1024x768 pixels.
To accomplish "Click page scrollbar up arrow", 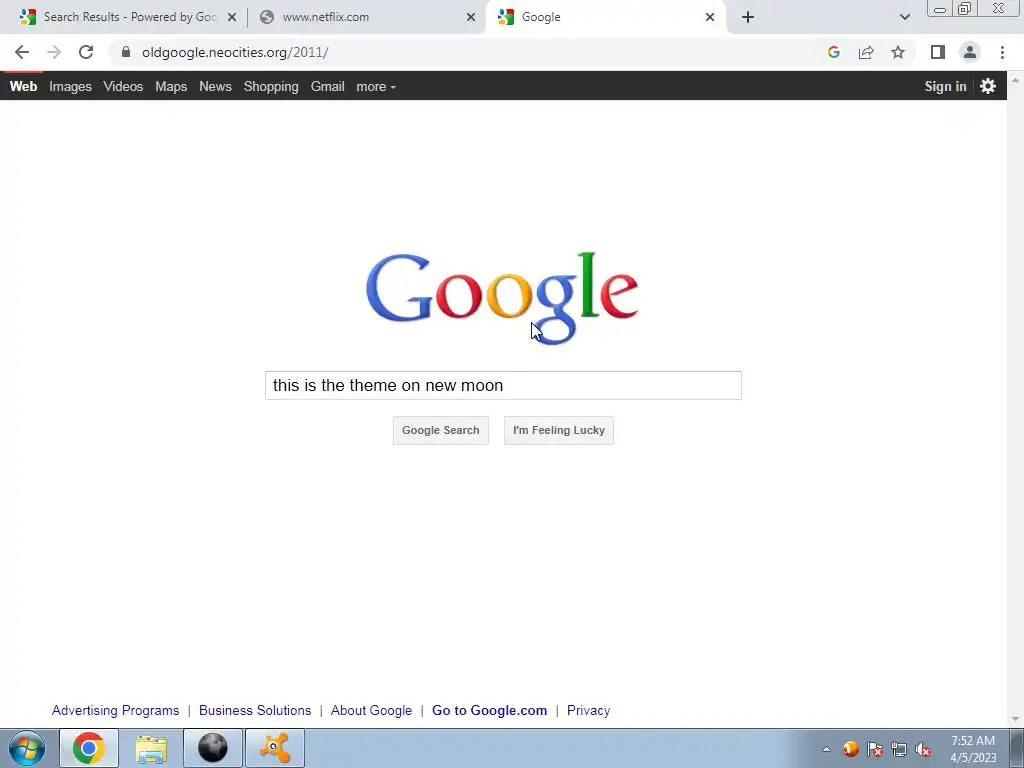I will click(x=1016, y=80).
